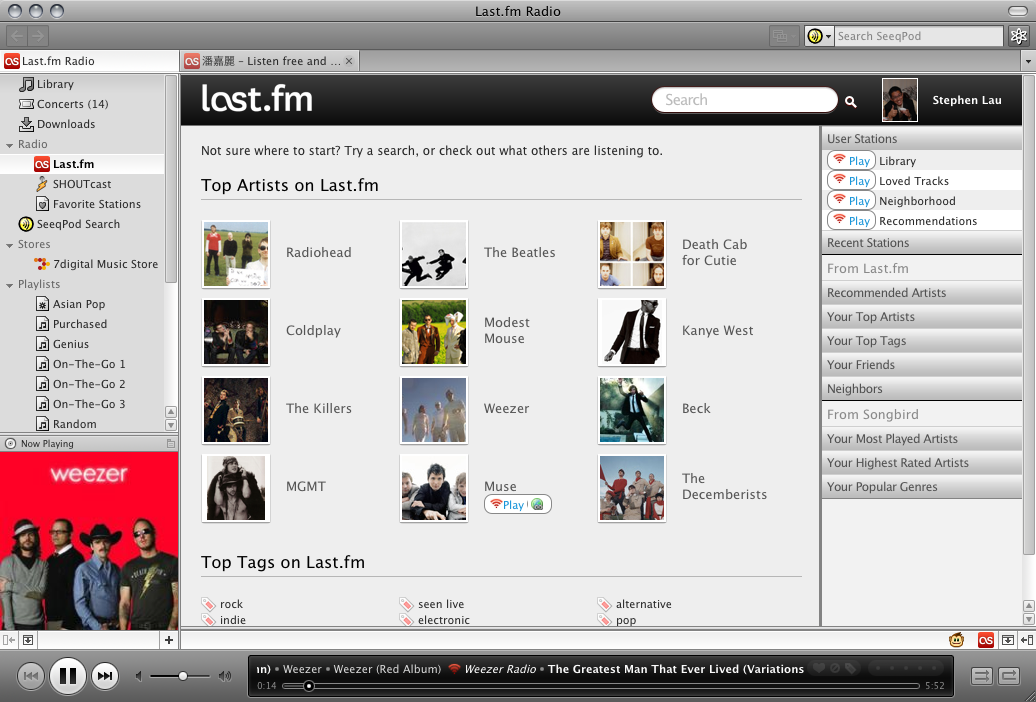Collapse the Stores section

click(9, 245)
